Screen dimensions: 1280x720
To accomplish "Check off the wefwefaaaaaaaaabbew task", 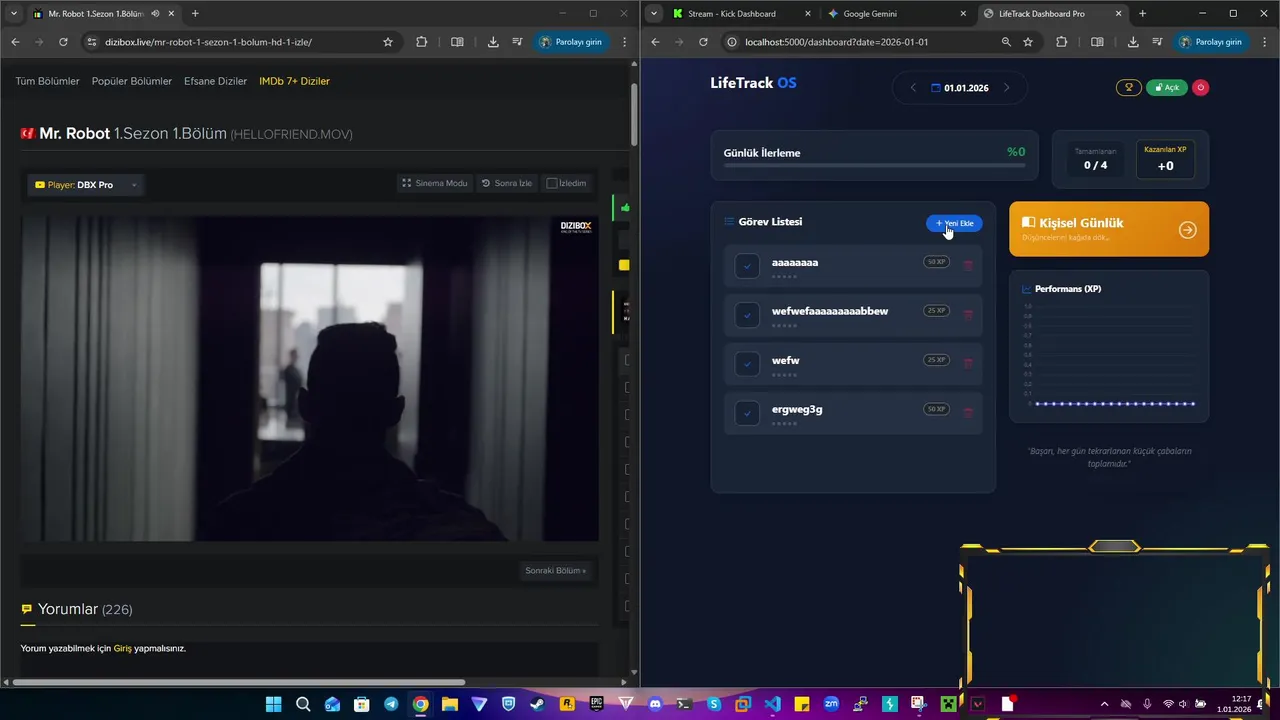I will tap(747, 315).
